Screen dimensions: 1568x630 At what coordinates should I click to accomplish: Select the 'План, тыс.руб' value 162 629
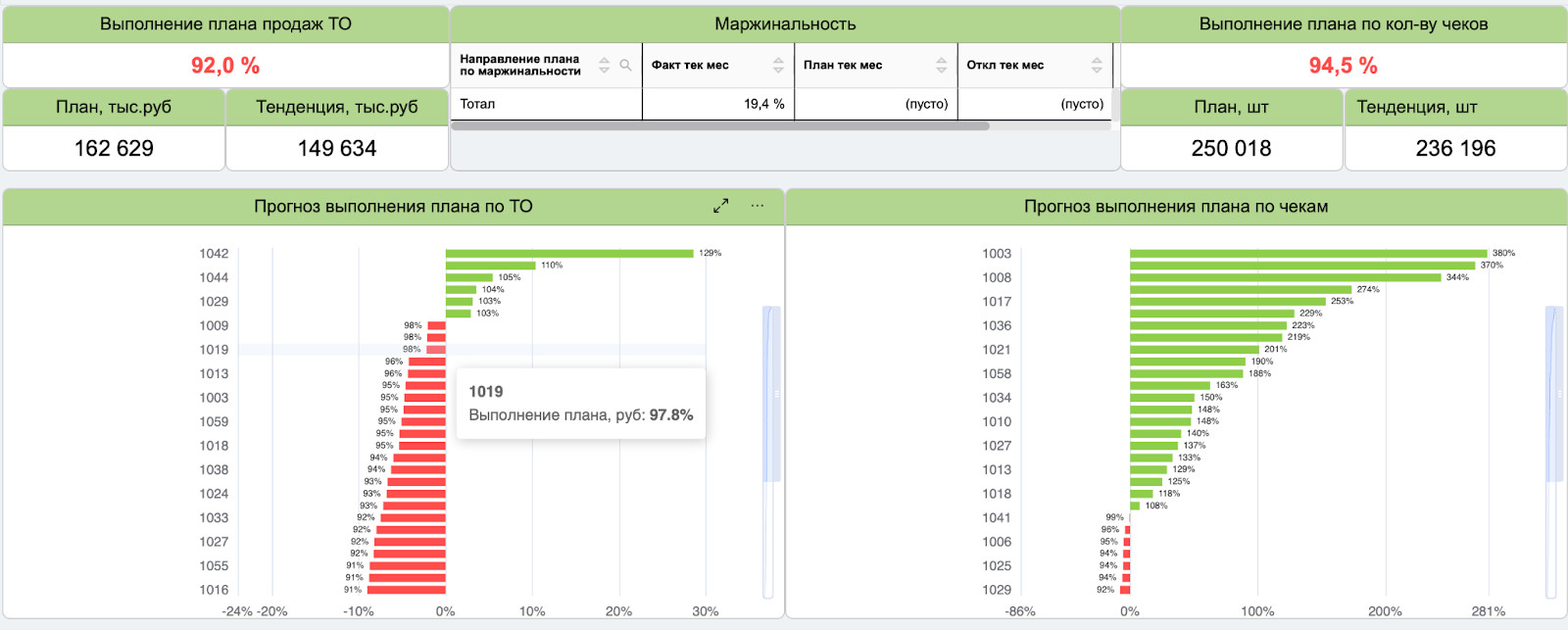coord(114,148)
